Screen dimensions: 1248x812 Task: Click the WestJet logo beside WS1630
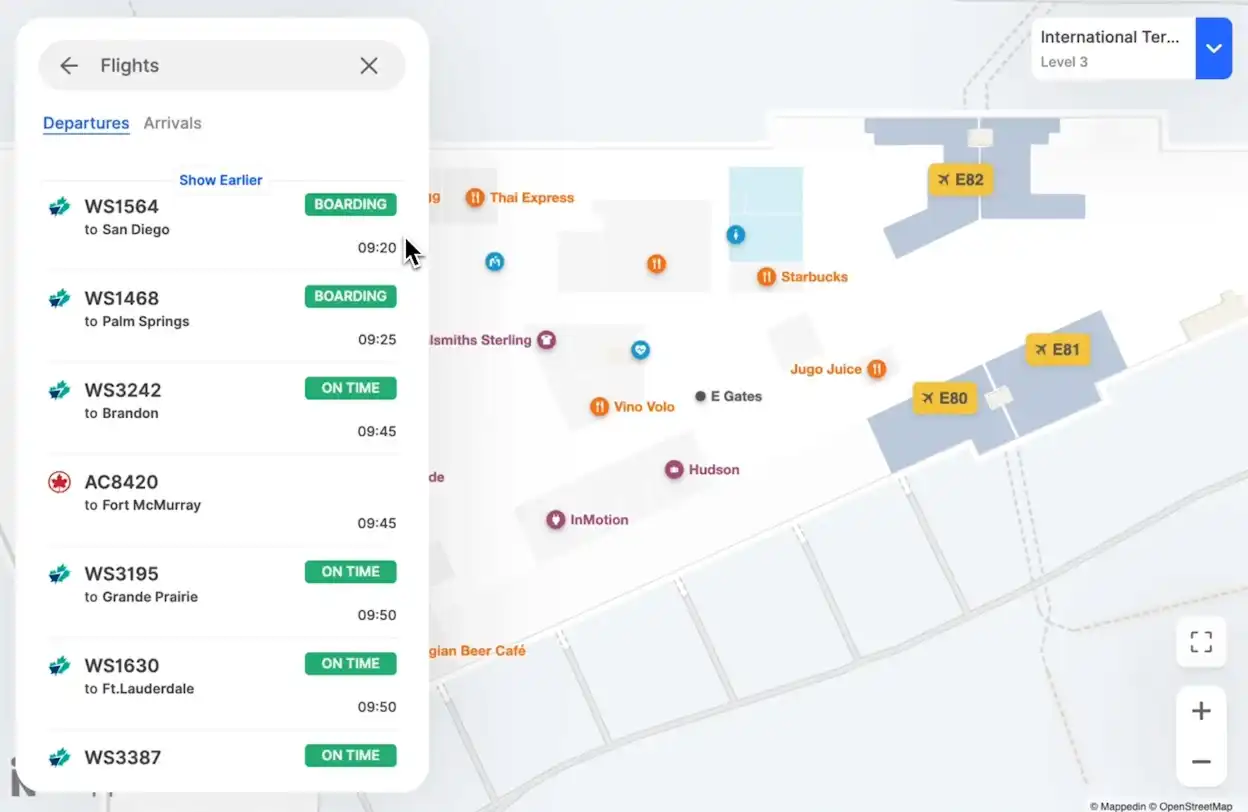click(x=60, y=667)
